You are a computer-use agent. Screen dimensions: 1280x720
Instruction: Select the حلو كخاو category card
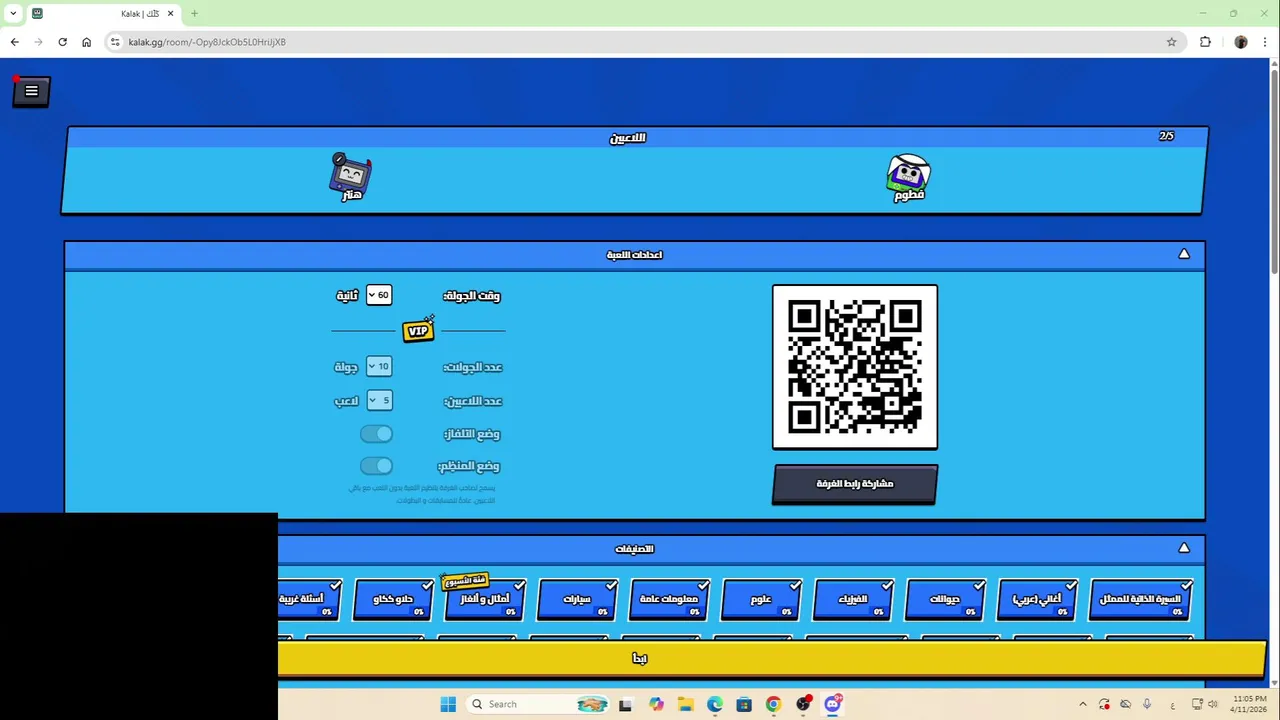(x=393, y=599)
